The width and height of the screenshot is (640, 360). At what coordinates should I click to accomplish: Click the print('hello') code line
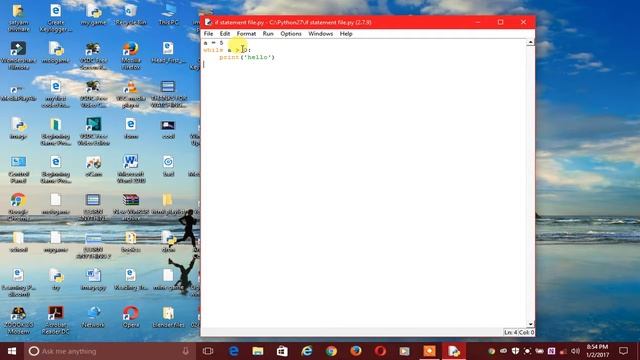247,57
